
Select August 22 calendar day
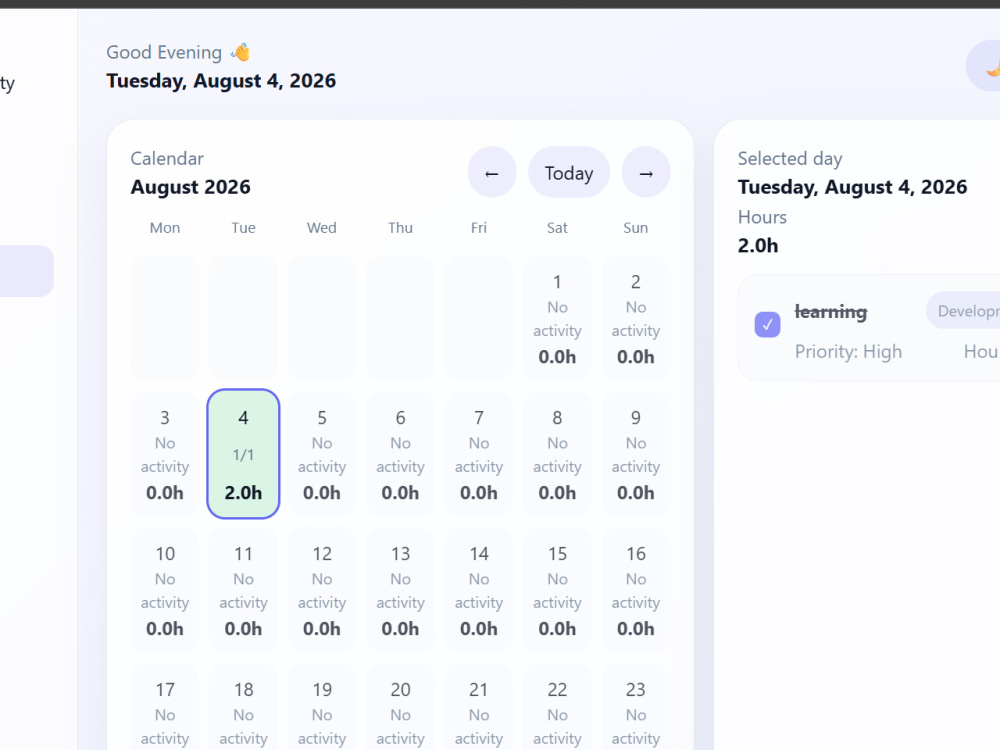coord(557,707)
